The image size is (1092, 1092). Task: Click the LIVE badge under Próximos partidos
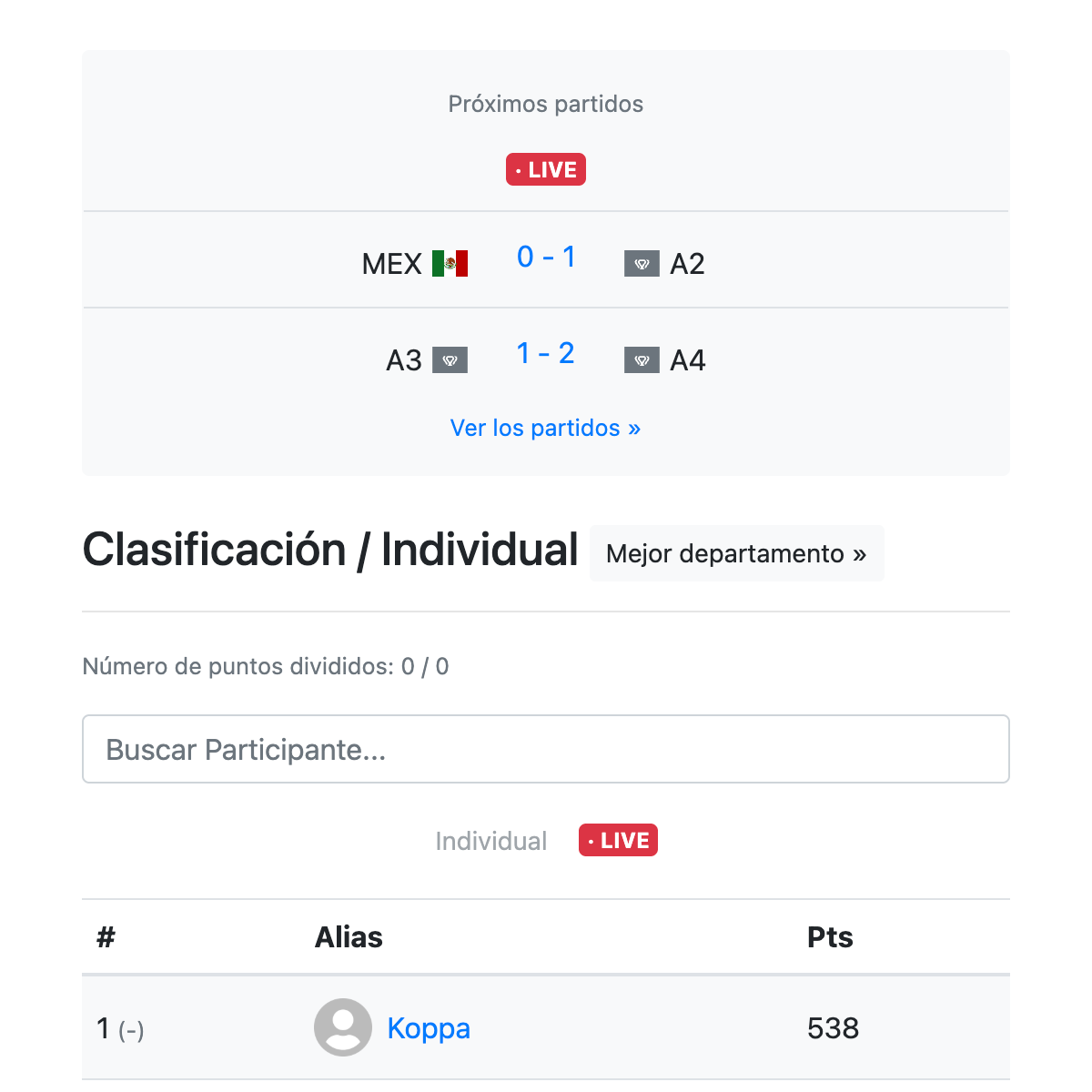click(545, 169)
